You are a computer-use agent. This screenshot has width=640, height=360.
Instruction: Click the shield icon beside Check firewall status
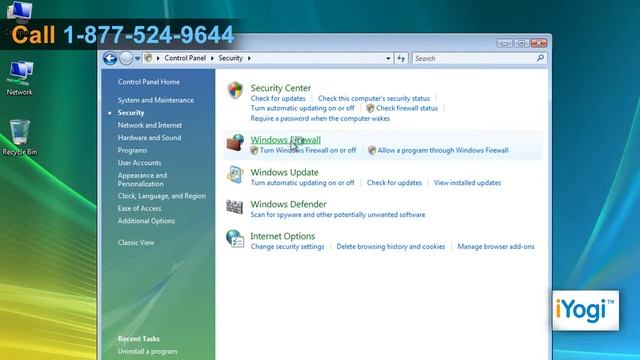point(370,108)
